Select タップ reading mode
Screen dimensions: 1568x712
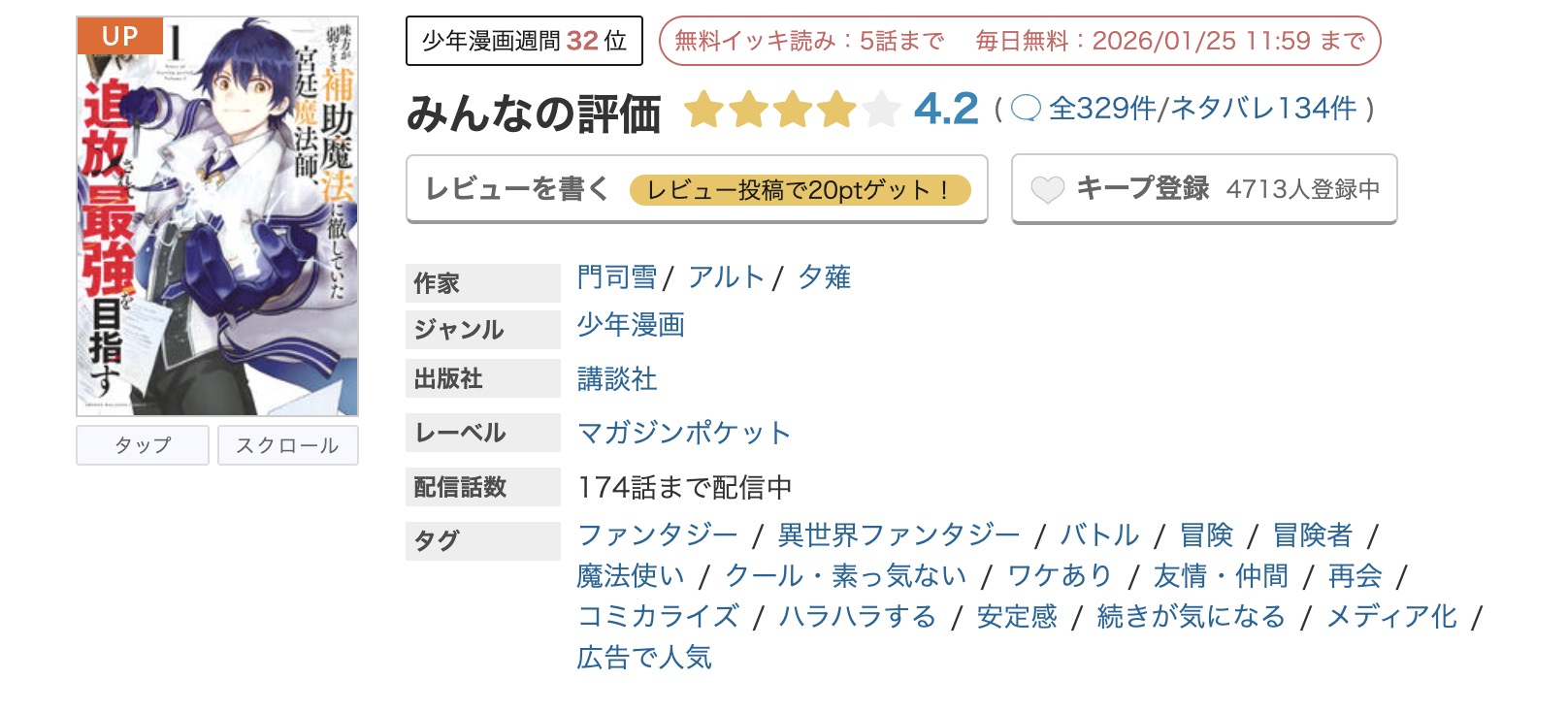pyautogui.click(x=143, y=445)
